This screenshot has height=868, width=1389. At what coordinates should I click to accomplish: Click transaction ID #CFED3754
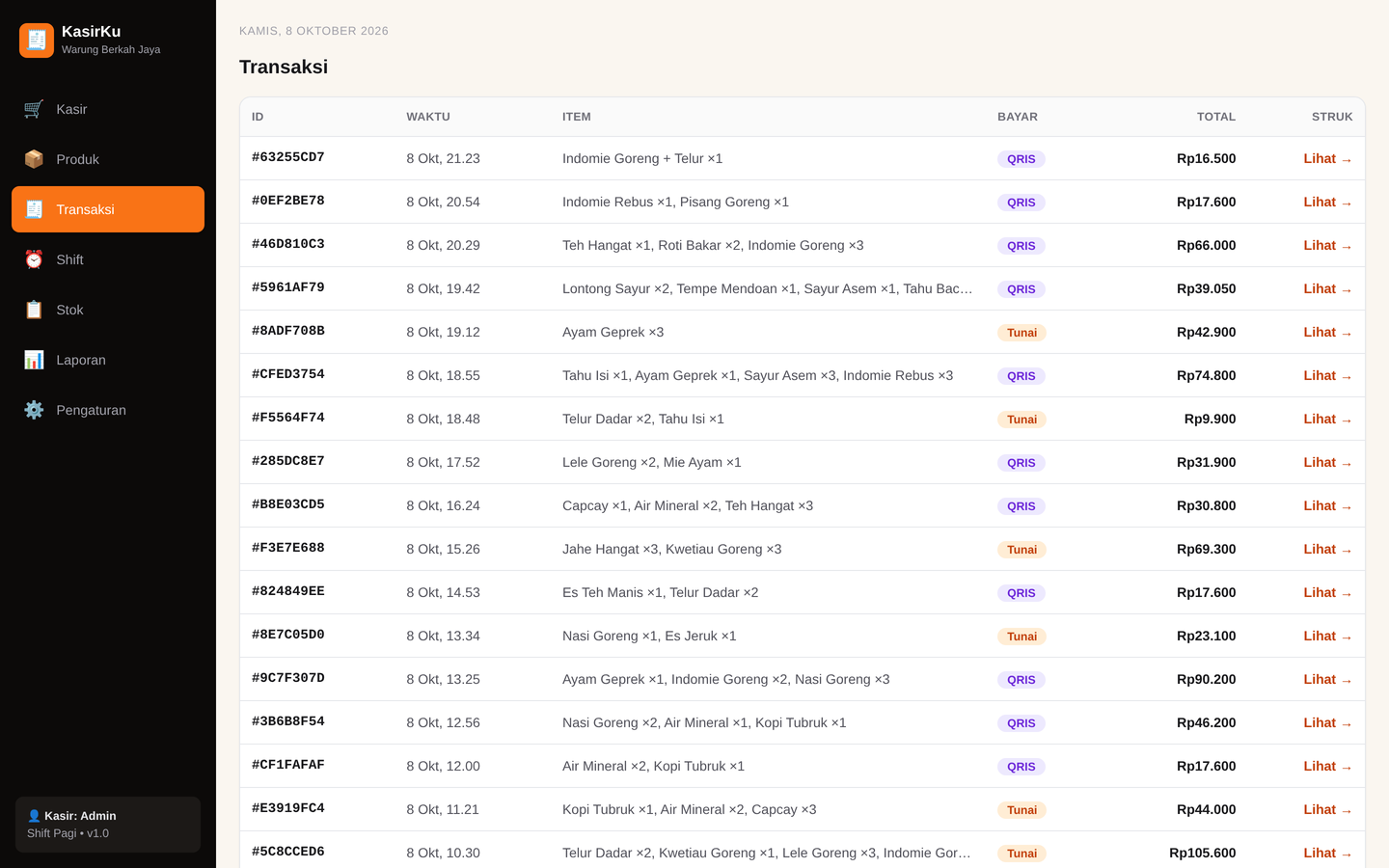[288, 374]
